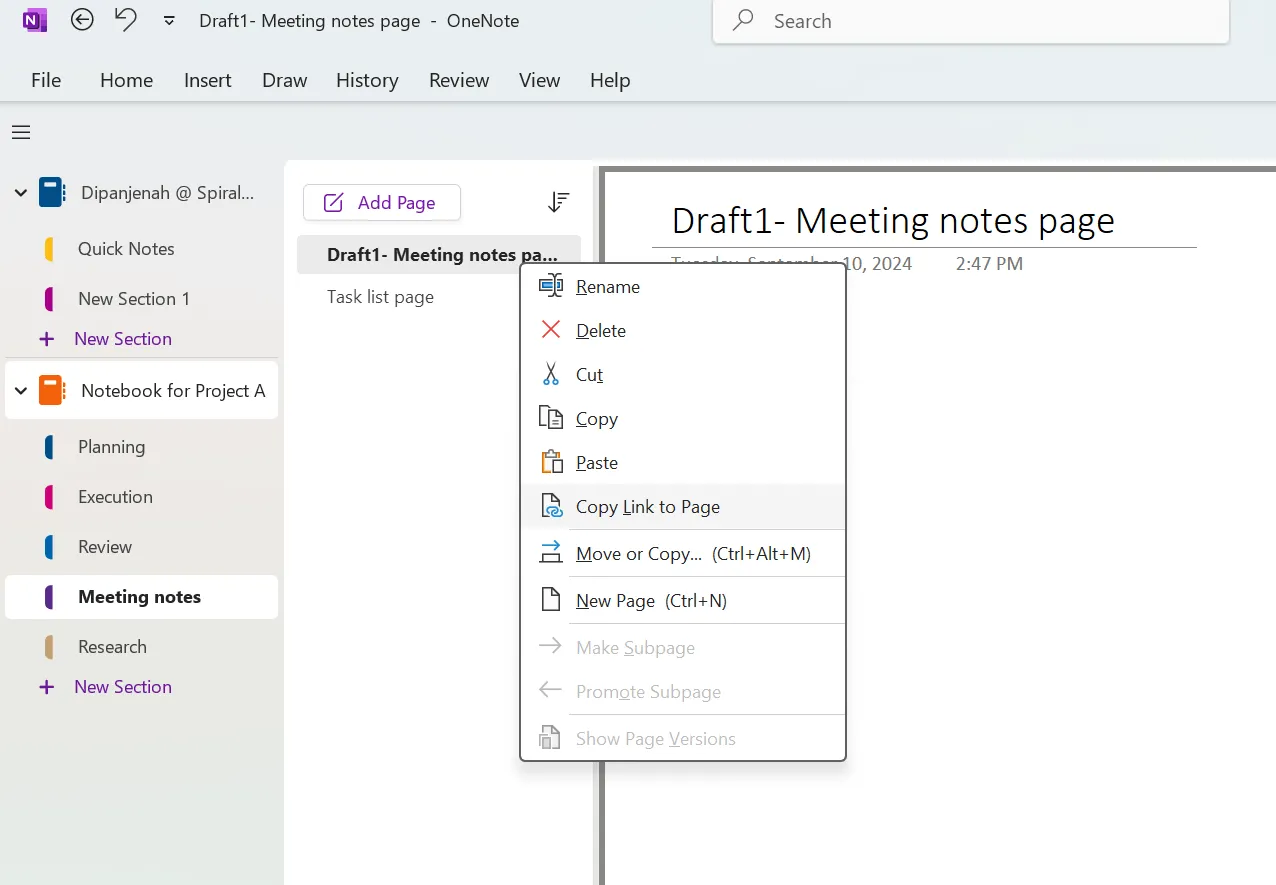Click into the Search input field
The height and width of the screenshot is (885, 1276).
click(x=970, y=21)
